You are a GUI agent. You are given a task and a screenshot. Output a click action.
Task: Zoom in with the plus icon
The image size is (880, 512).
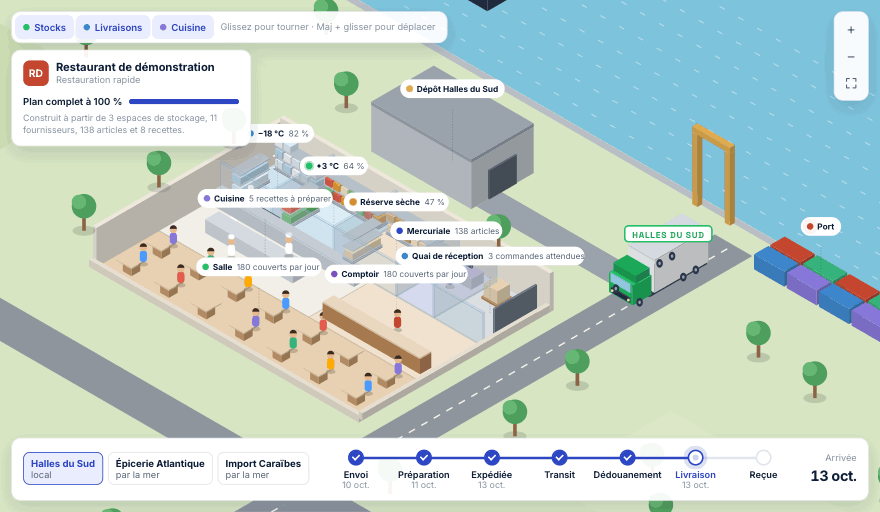[851, 30]
